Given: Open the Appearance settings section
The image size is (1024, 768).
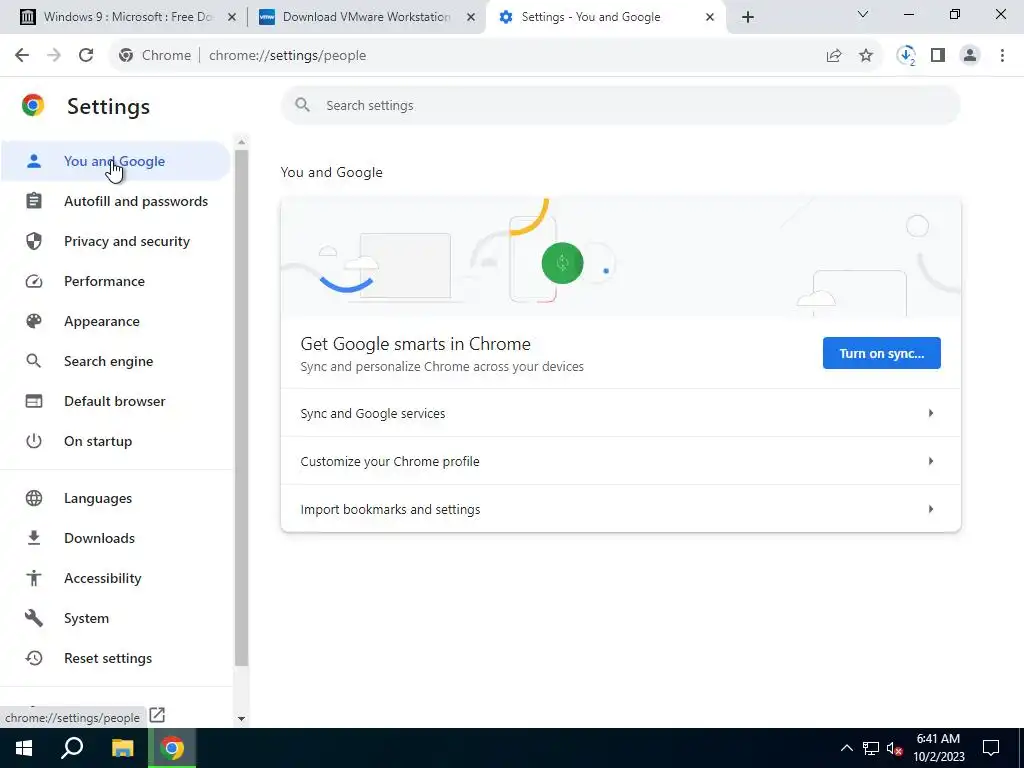Looking at the screenshot, I should tap(102, 321).
